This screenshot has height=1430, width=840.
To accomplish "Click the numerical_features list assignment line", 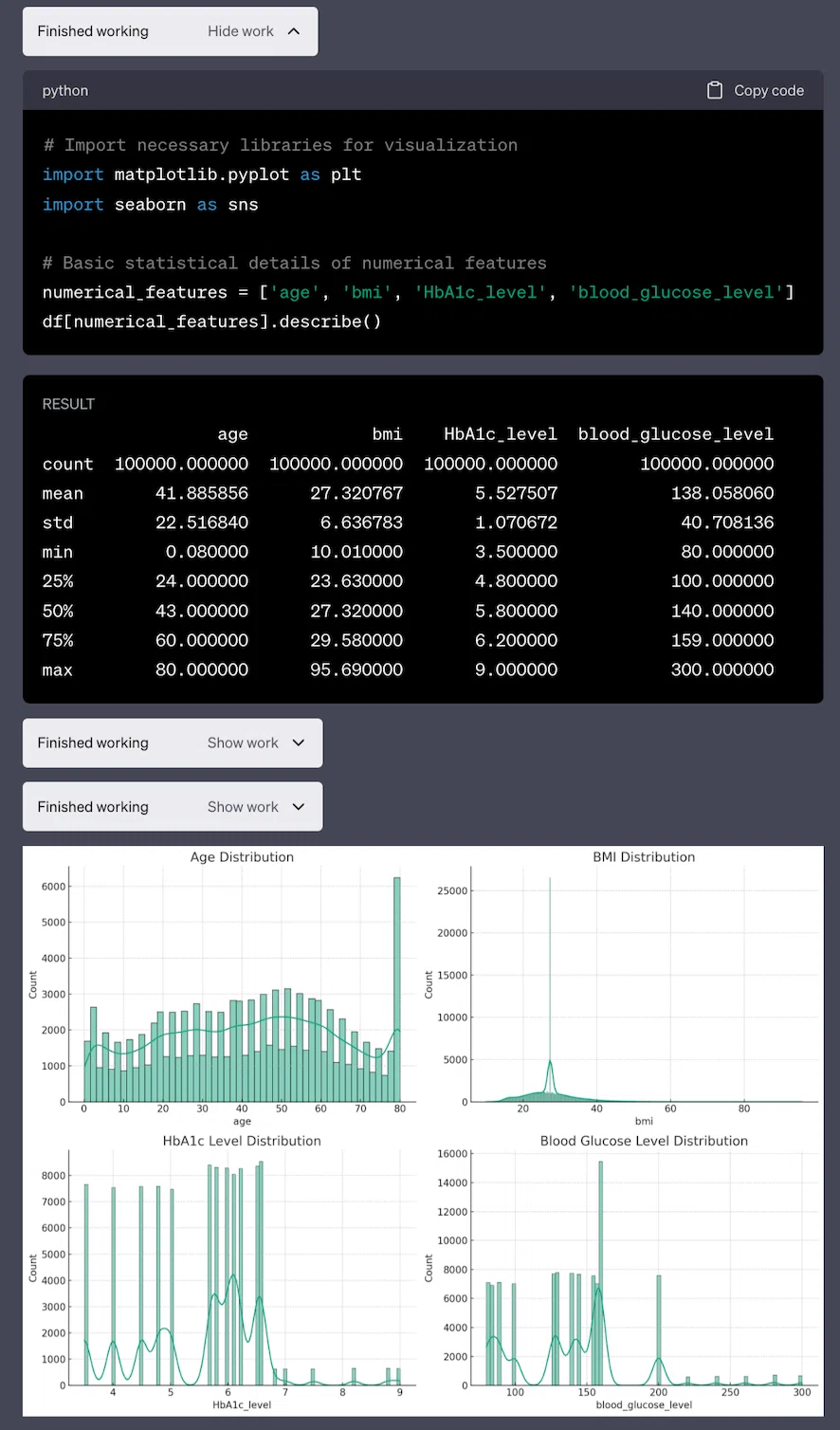I will coord(418,292).
